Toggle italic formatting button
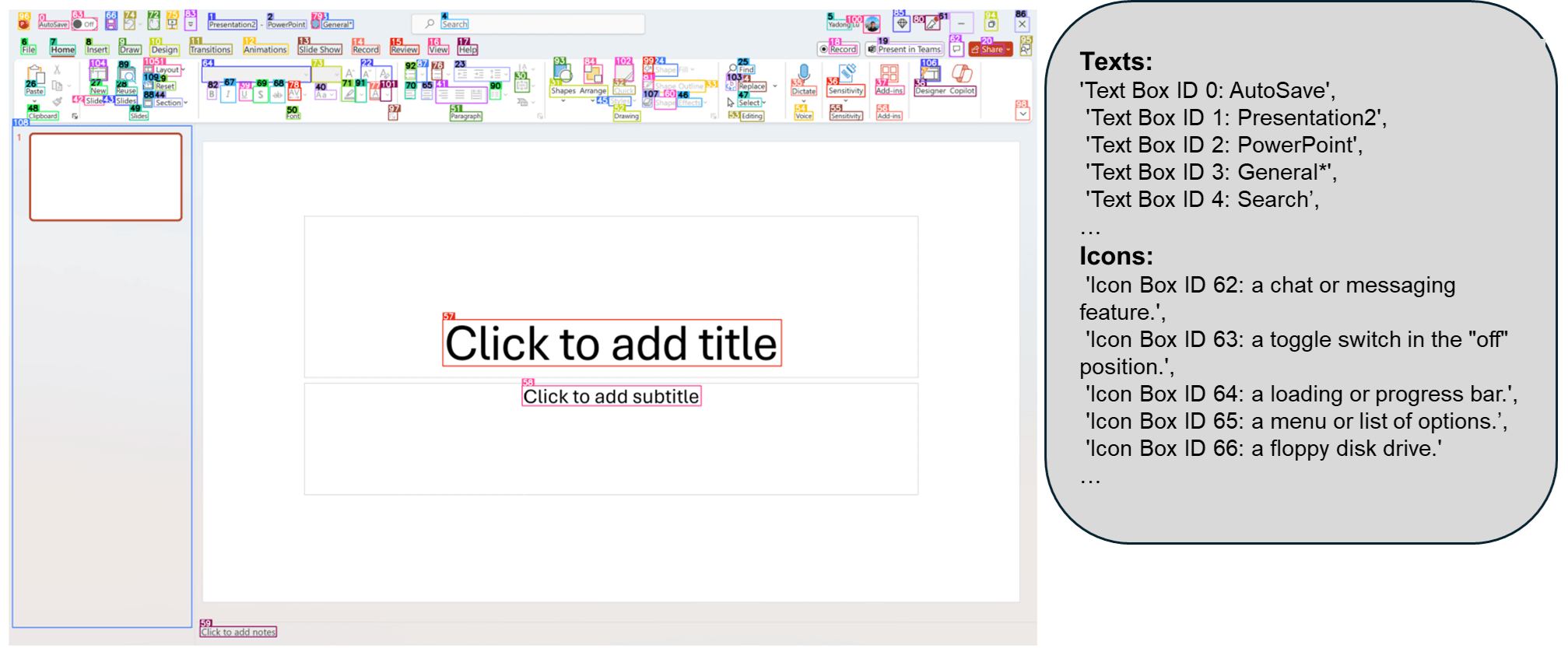 228,94
